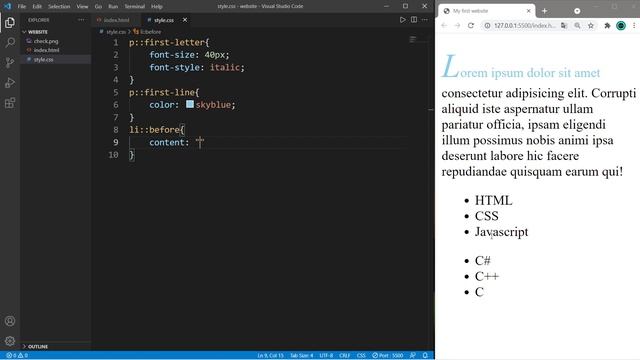Close the My first website browser tab
This screenshot has height=360, width=640.
pos(529,11)
